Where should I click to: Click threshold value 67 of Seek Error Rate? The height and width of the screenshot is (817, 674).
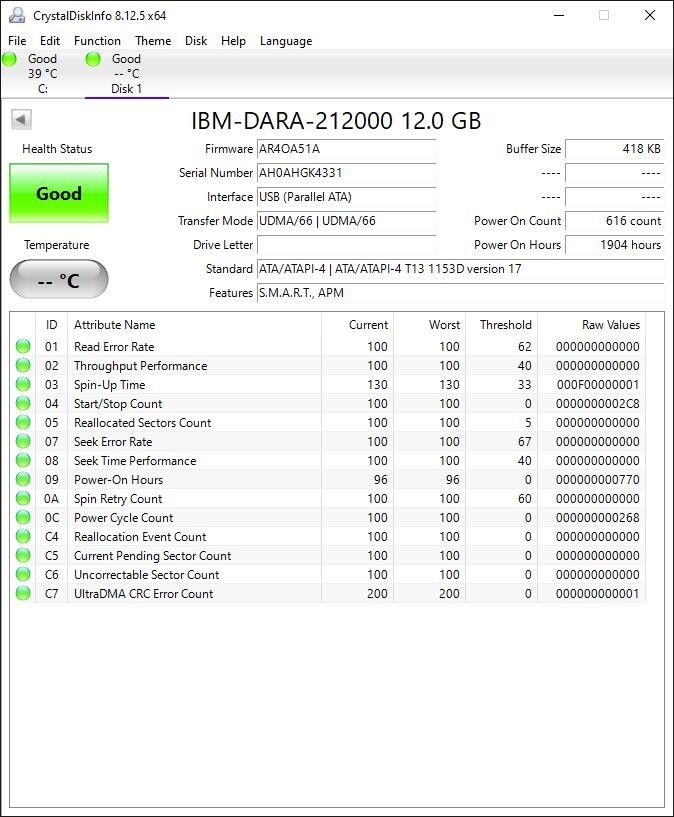tap(525, 441)
